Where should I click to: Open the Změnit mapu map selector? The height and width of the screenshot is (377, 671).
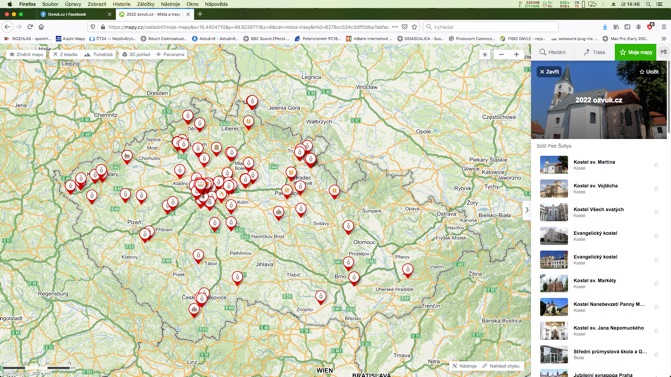coord(27,54)
